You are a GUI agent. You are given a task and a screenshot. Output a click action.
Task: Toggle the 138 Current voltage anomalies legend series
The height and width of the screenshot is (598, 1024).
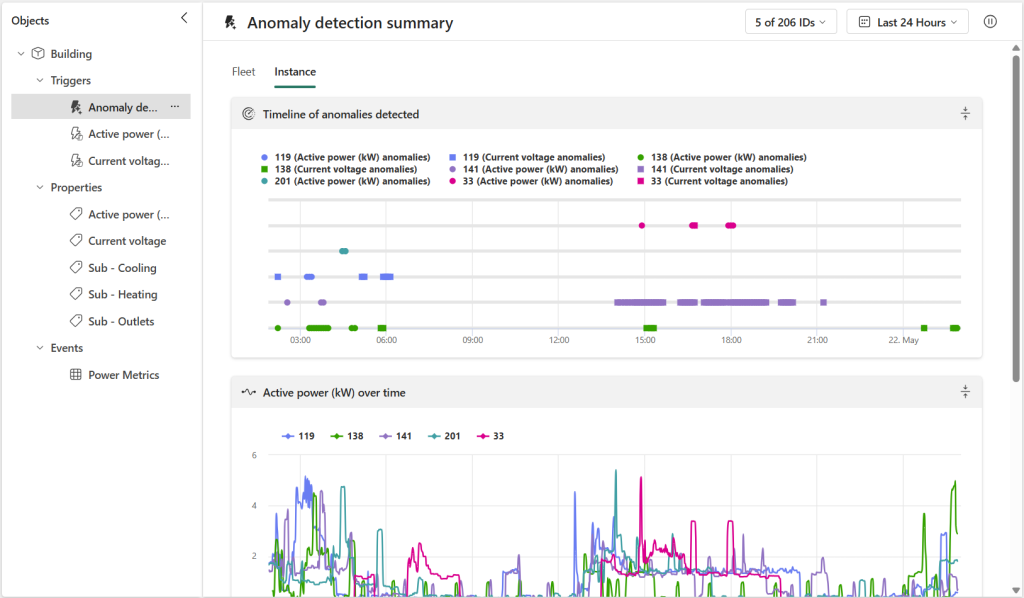[339, 169]
